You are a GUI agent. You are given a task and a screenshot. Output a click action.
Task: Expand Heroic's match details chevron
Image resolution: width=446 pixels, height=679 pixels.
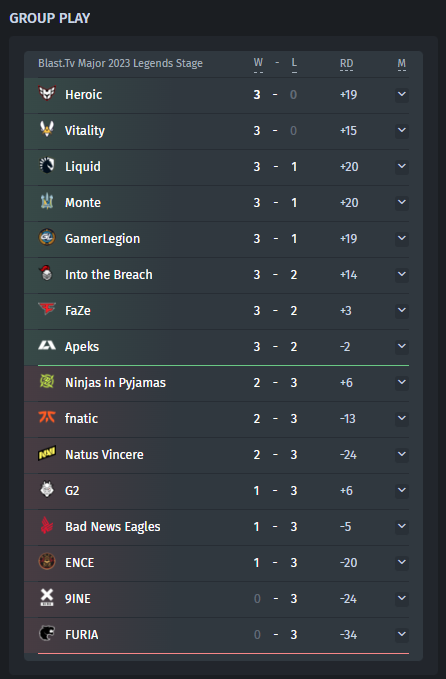pyautogui.click(x=402, y=94)
